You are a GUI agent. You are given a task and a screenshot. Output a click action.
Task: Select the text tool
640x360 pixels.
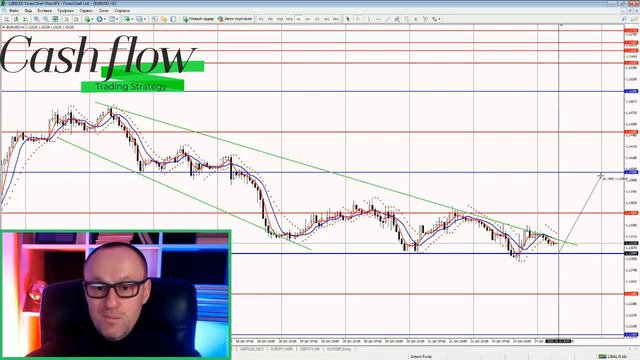416,19
